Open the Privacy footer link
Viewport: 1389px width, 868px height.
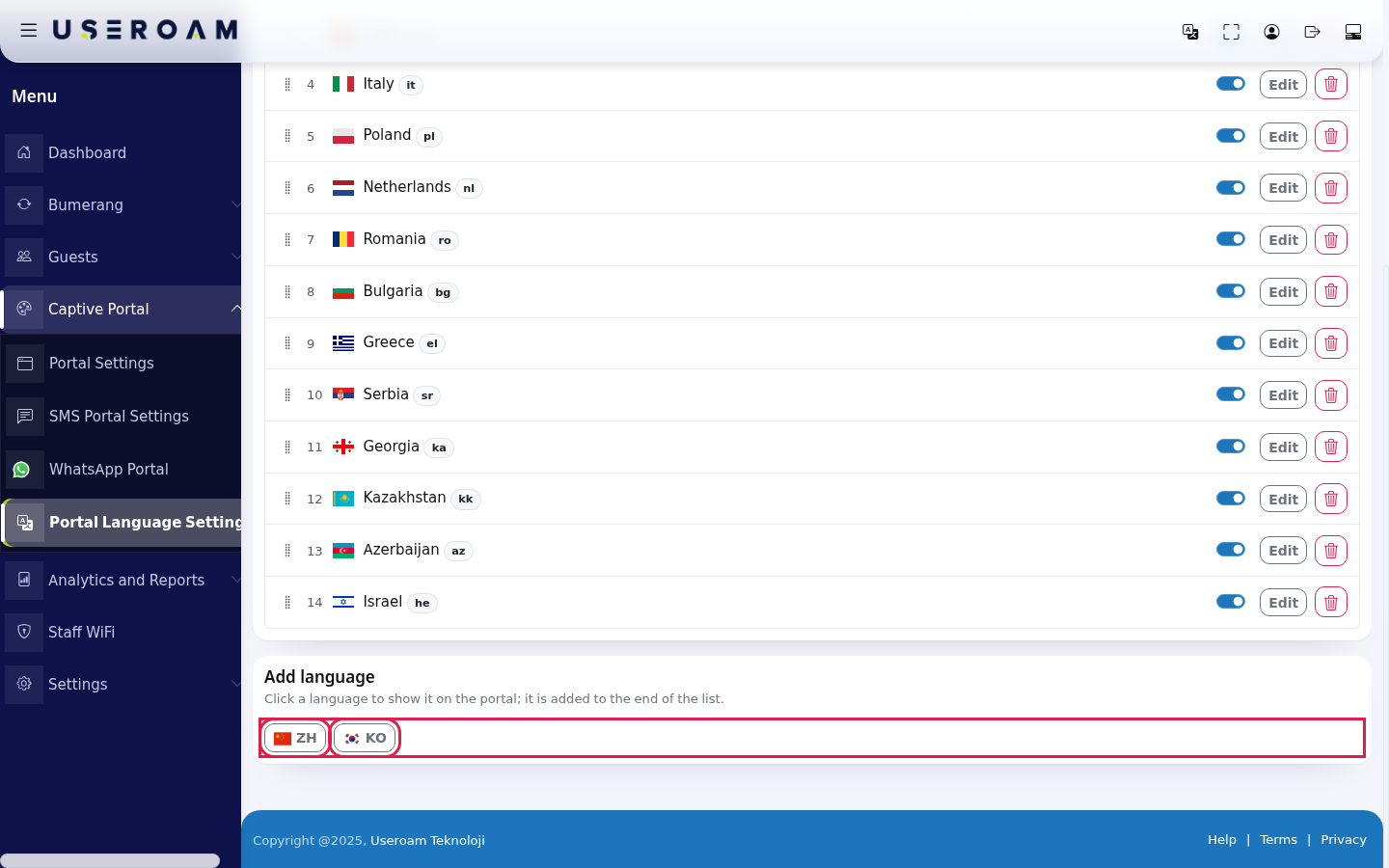[1344, 840]
